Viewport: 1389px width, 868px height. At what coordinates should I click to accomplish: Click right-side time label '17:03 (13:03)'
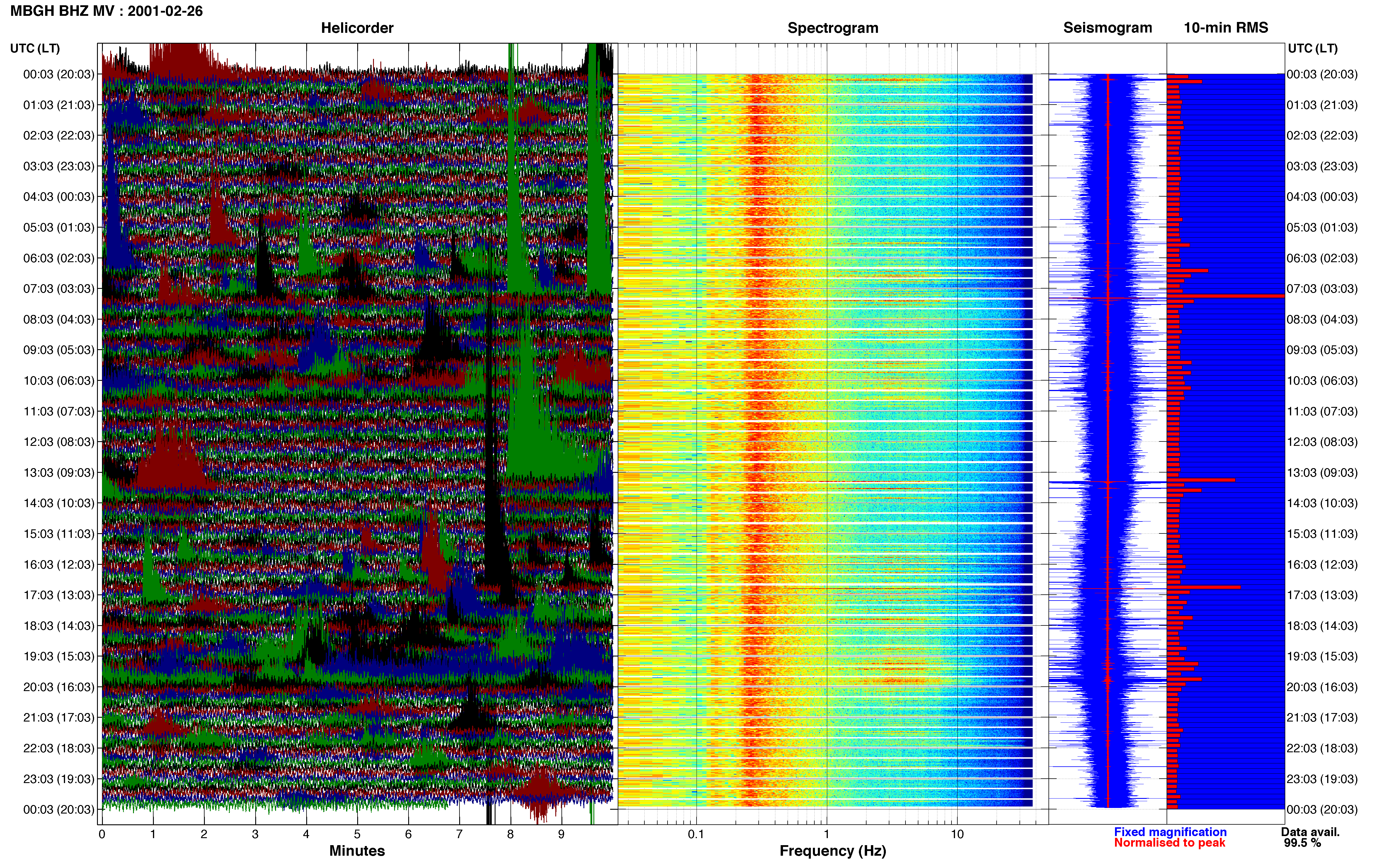click(x=1322, y=595)
